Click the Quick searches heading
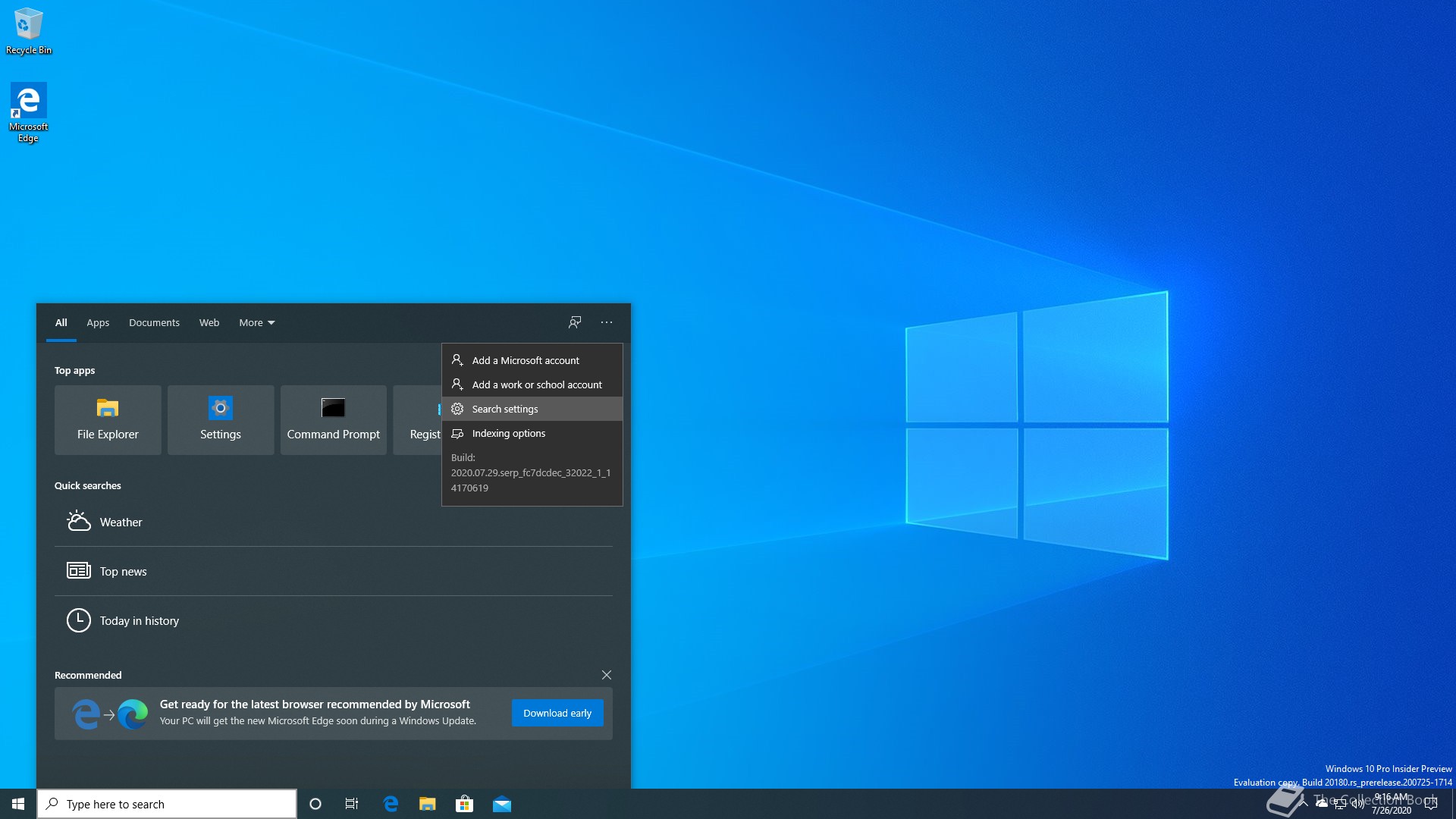The width and height of the screenshot is (1456, 819). [x=88, y=485]
